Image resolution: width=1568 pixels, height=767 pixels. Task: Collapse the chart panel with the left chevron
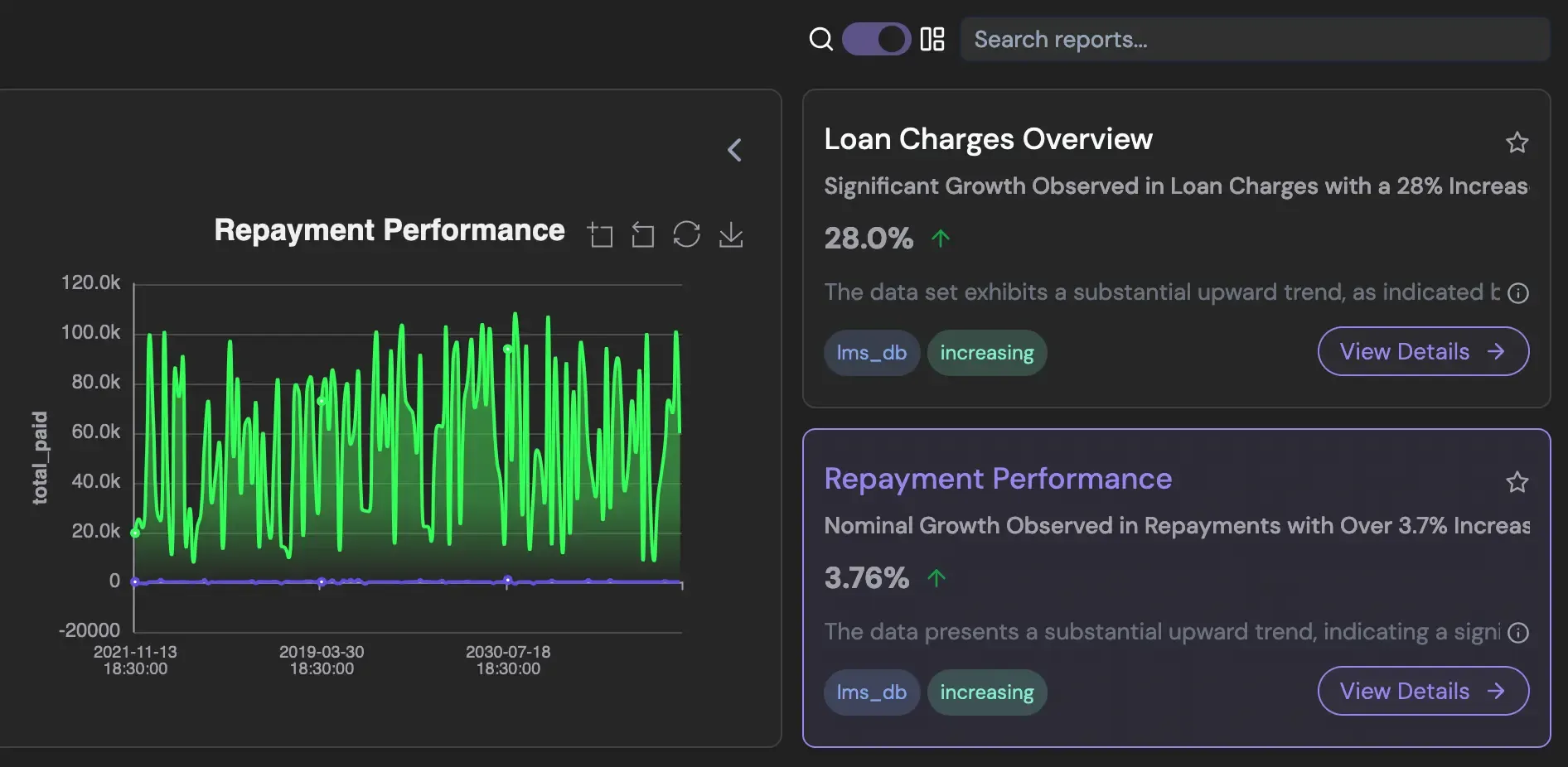pos(734,150)
